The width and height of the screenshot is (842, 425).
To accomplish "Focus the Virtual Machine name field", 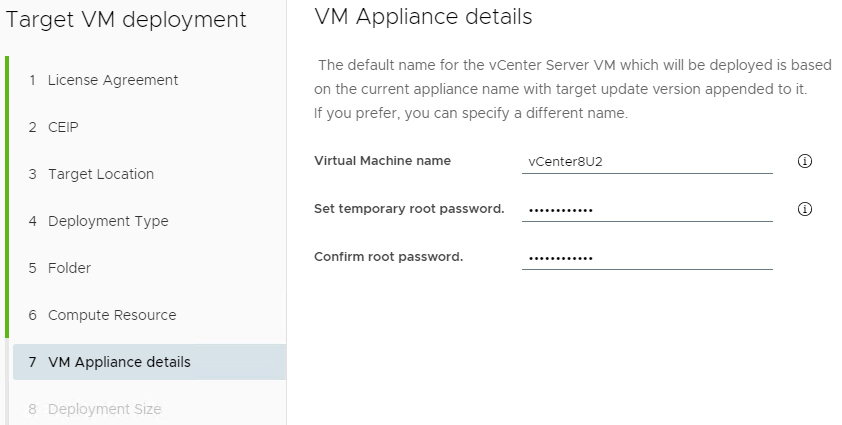I will pyautogui.click(x=647, y=162).
